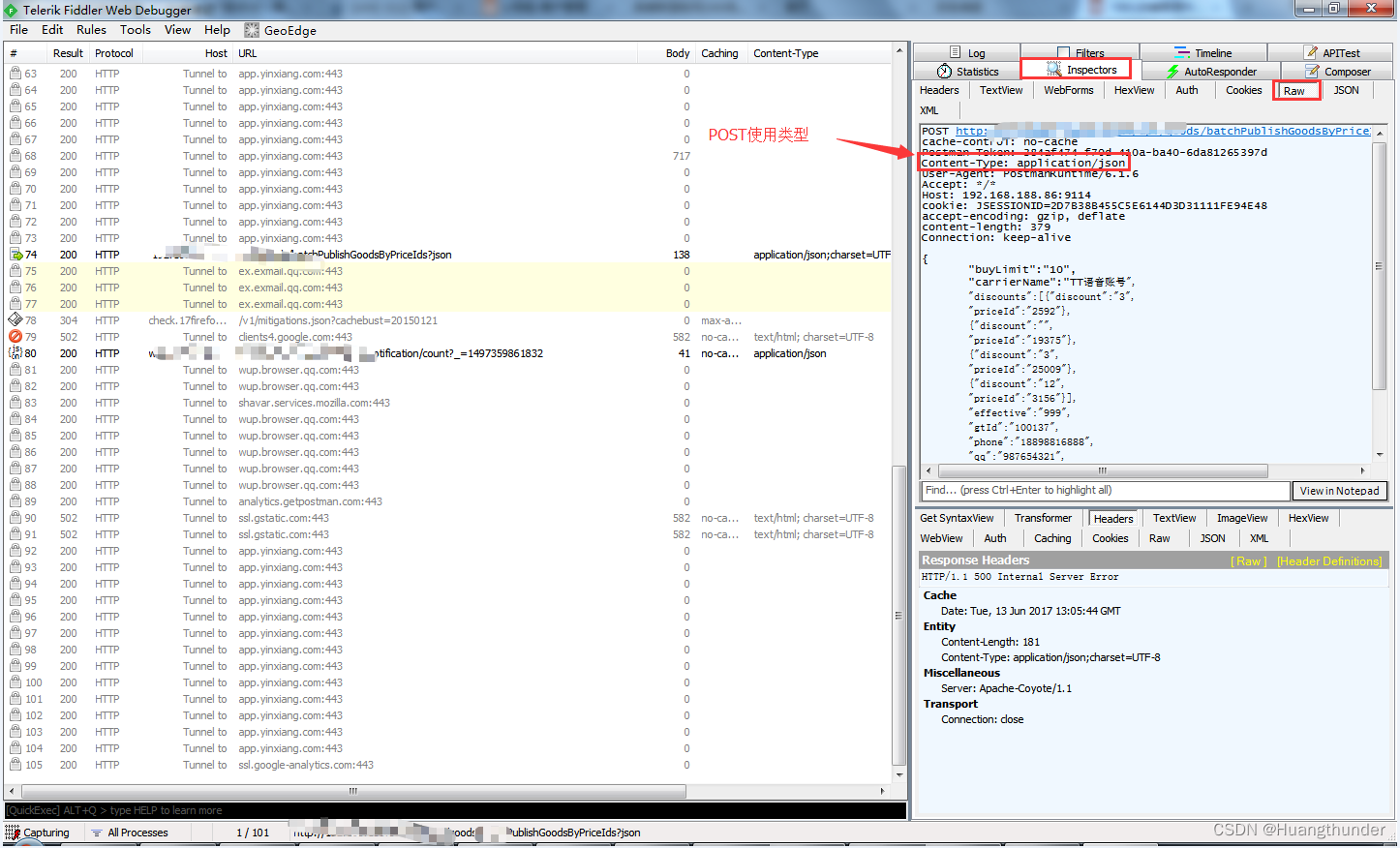The image size is (1400, 848).
Task: Select request Cookies inspector tab
Action: 1244,90
